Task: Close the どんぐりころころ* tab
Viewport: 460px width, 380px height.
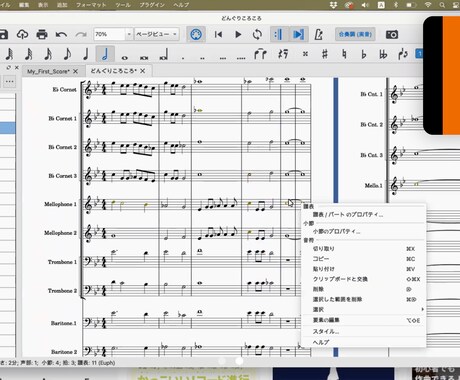Action: point(143,71)
